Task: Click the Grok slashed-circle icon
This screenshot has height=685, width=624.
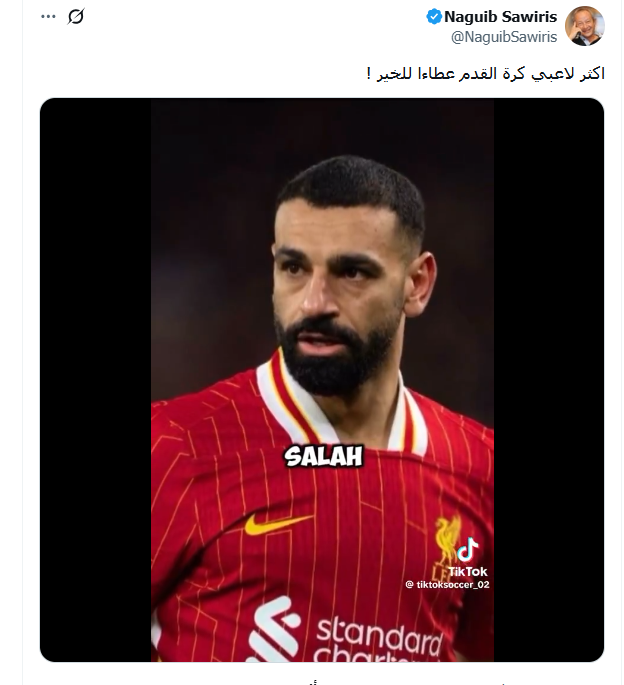Action: pyautogui.click(x=76, y=17)
